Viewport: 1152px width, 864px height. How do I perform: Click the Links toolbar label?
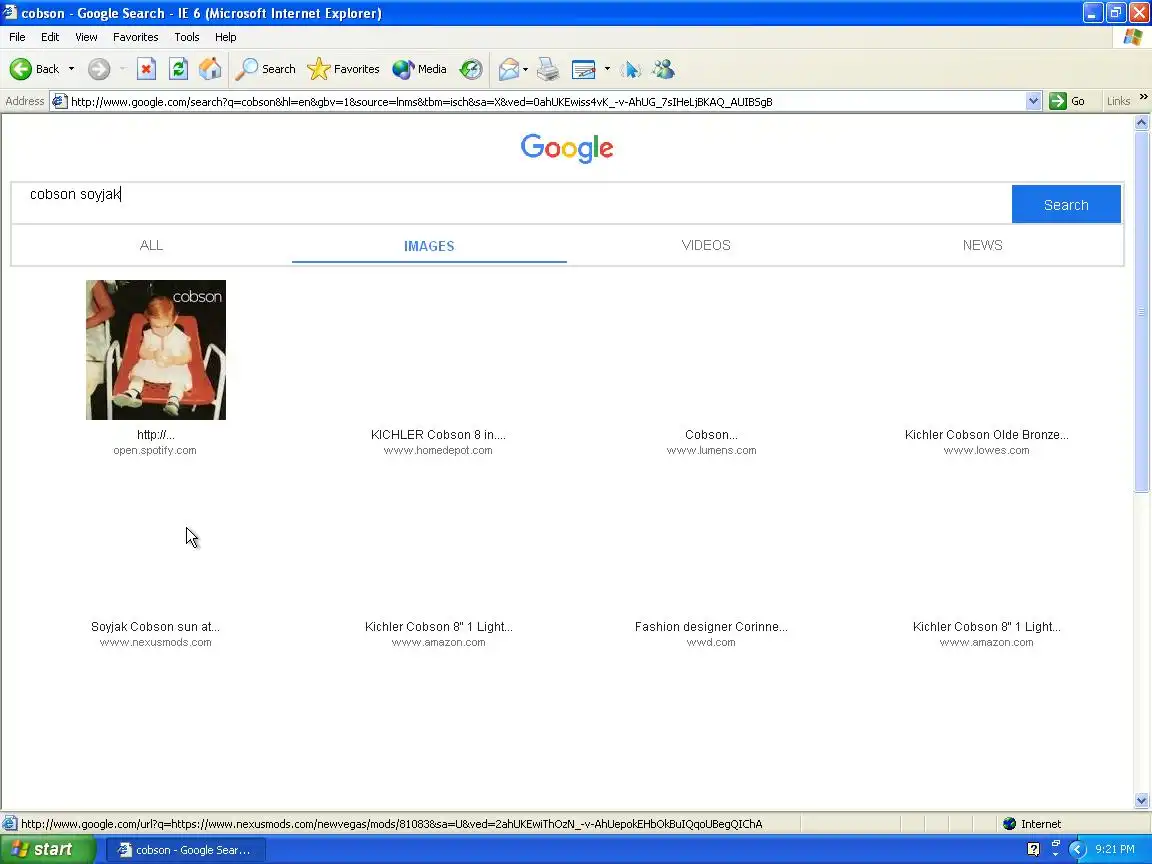(x=1118, y=101)
